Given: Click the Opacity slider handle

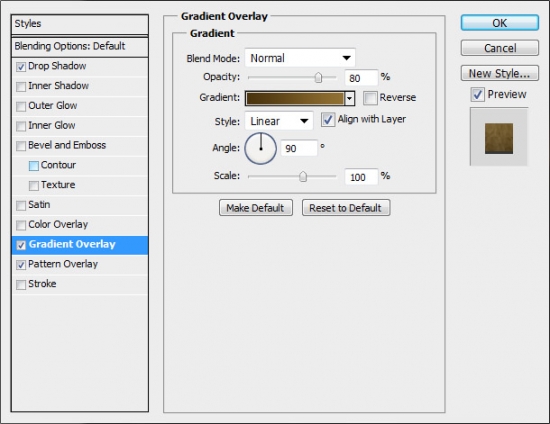Looking at the screenshot, I should (x=318, y=77).
